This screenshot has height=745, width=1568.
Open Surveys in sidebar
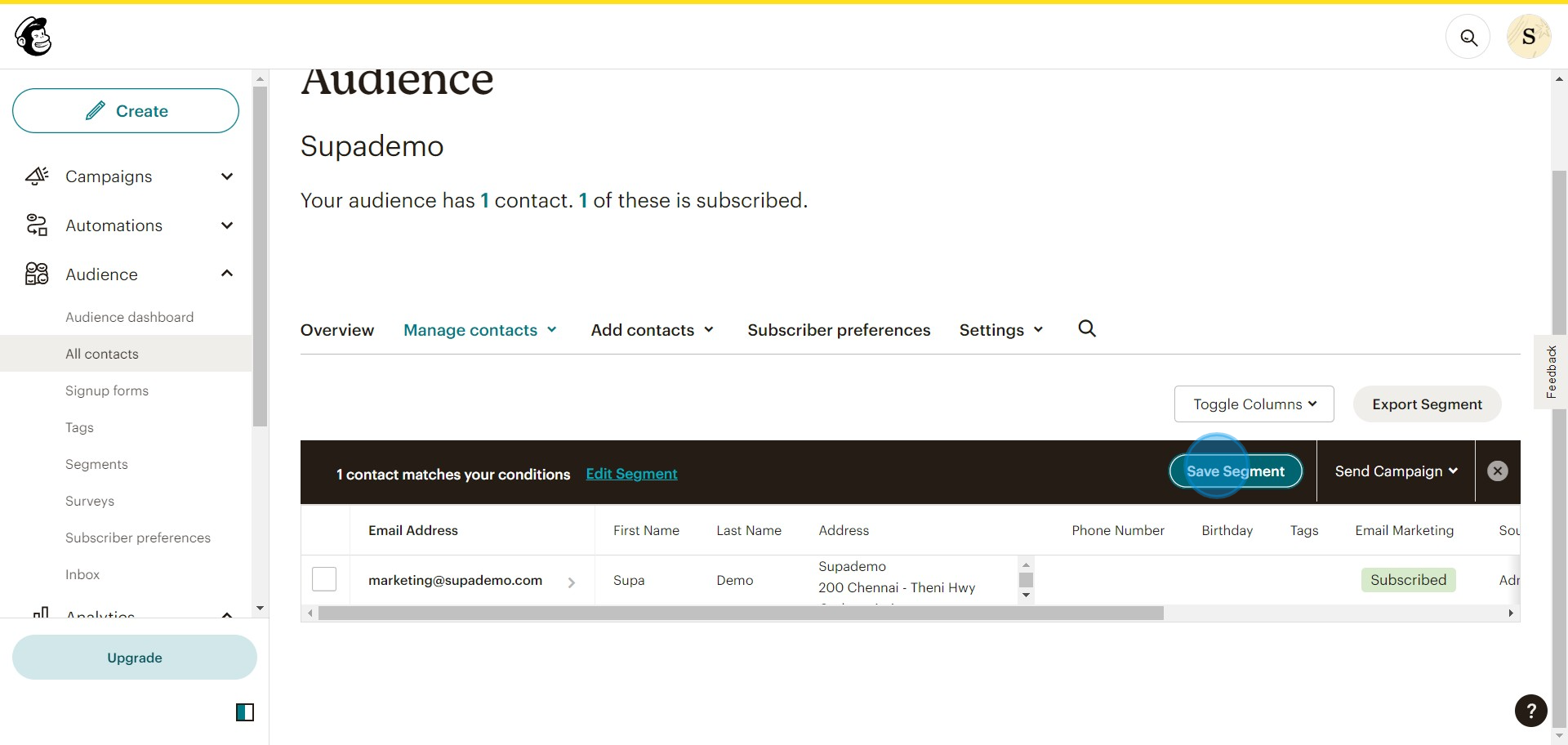click(90, 501)
